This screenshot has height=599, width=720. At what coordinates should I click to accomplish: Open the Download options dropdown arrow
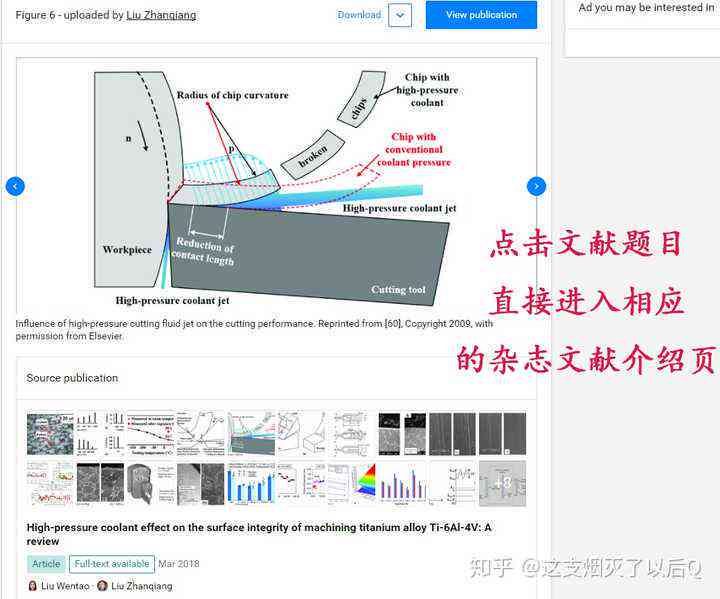coord(400,15)
